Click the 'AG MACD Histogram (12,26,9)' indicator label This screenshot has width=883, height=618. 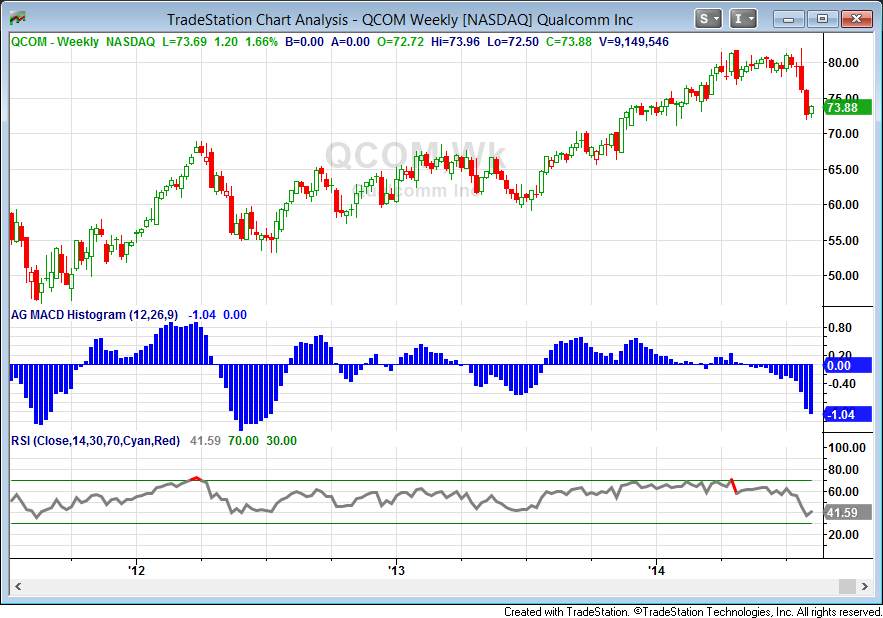(94, 315)
